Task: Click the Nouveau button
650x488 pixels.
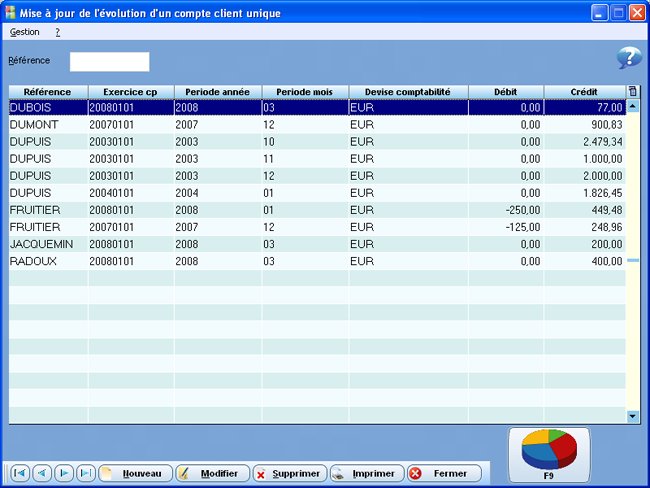Action: [136, 473]
